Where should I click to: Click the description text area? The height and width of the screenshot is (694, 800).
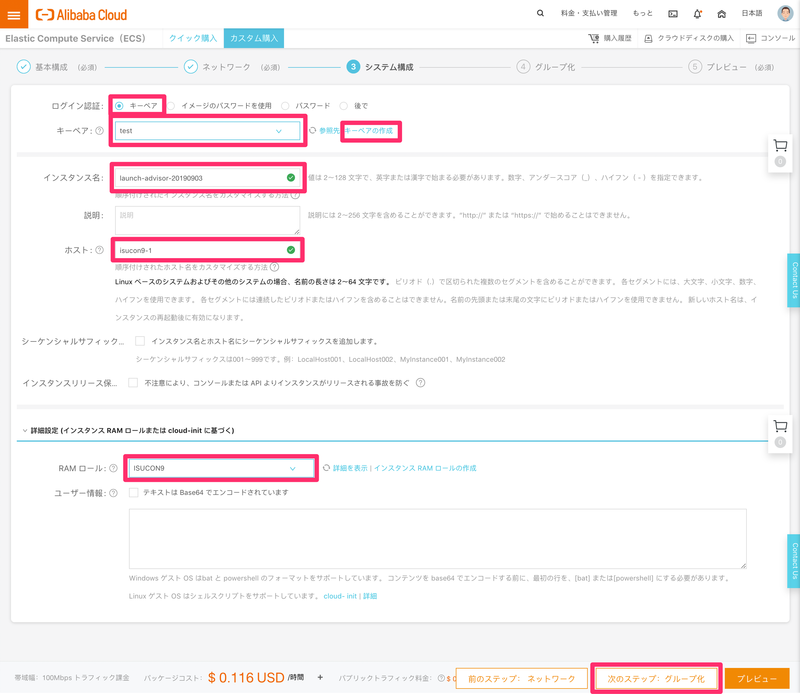207,220
